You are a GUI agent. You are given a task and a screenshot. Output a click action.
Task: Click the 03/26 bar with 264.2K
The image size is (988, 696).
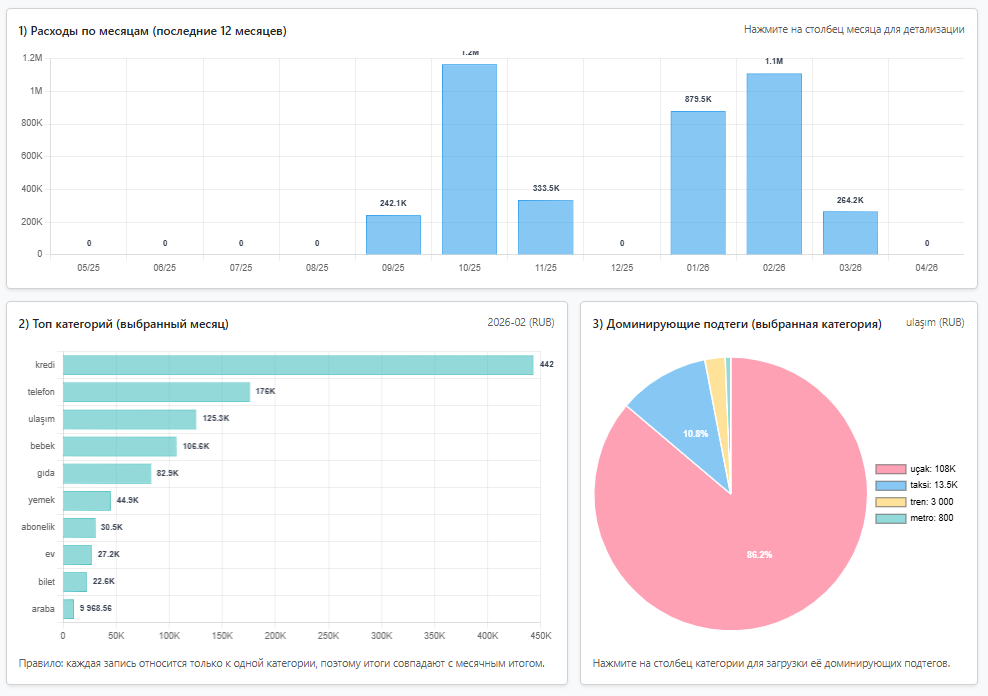(849, 233)
